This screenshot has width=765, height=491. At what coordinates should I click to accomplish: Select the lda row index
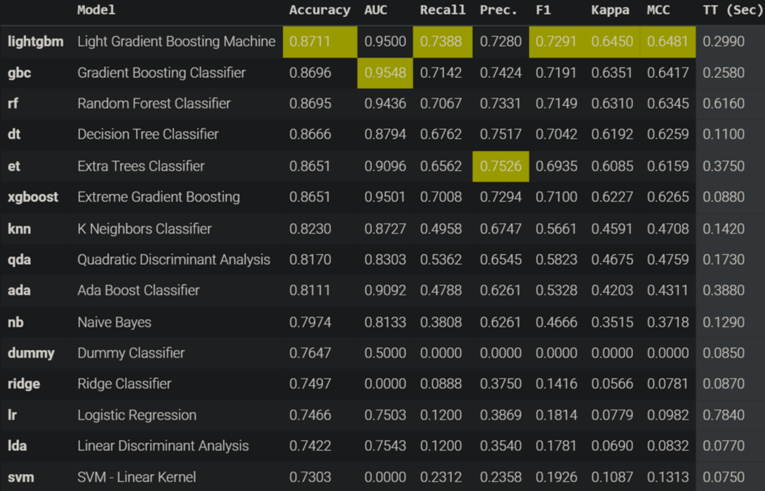pyautogui.click(x=17, y=446)
